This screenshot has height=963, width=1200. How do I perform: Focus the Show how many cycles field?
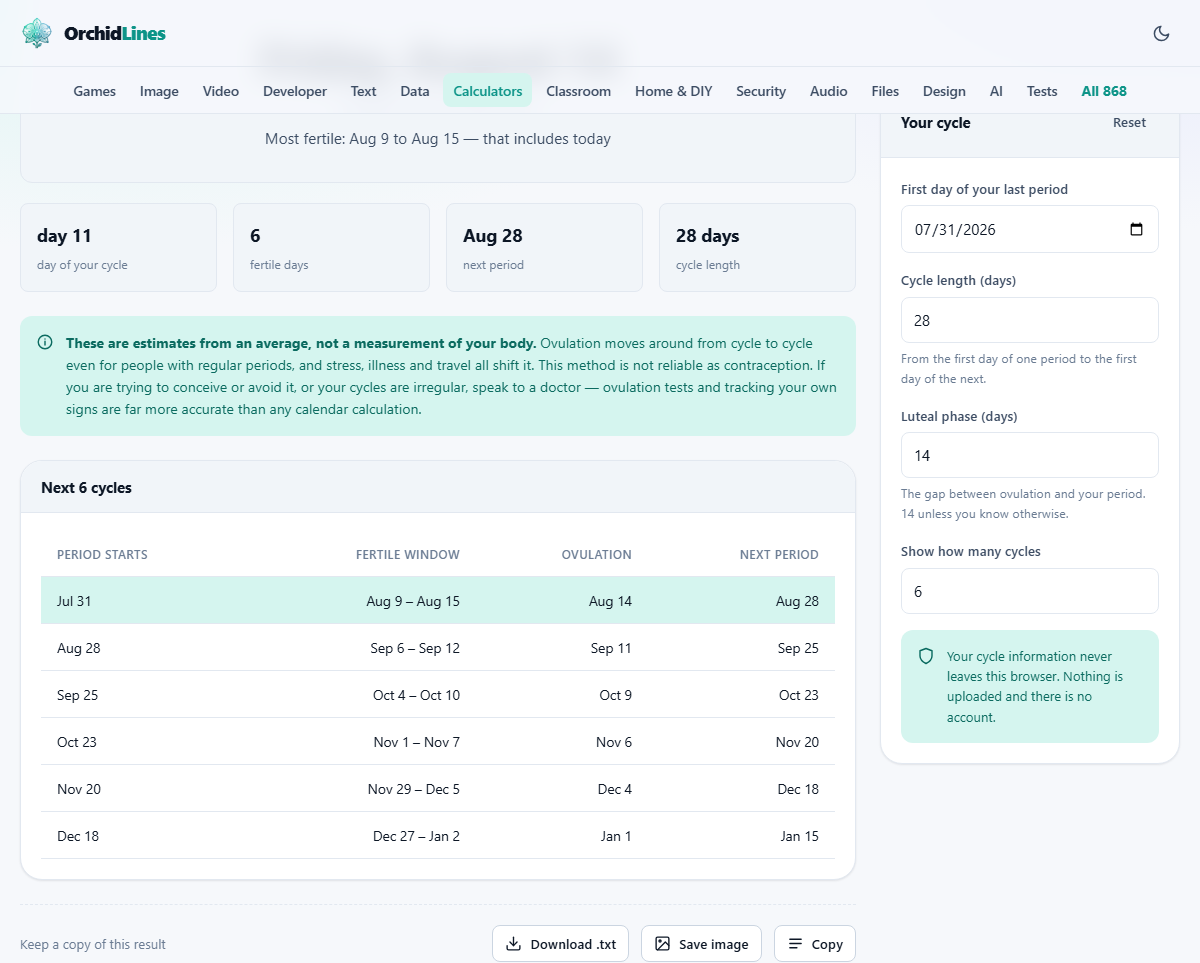(1030, 591)
